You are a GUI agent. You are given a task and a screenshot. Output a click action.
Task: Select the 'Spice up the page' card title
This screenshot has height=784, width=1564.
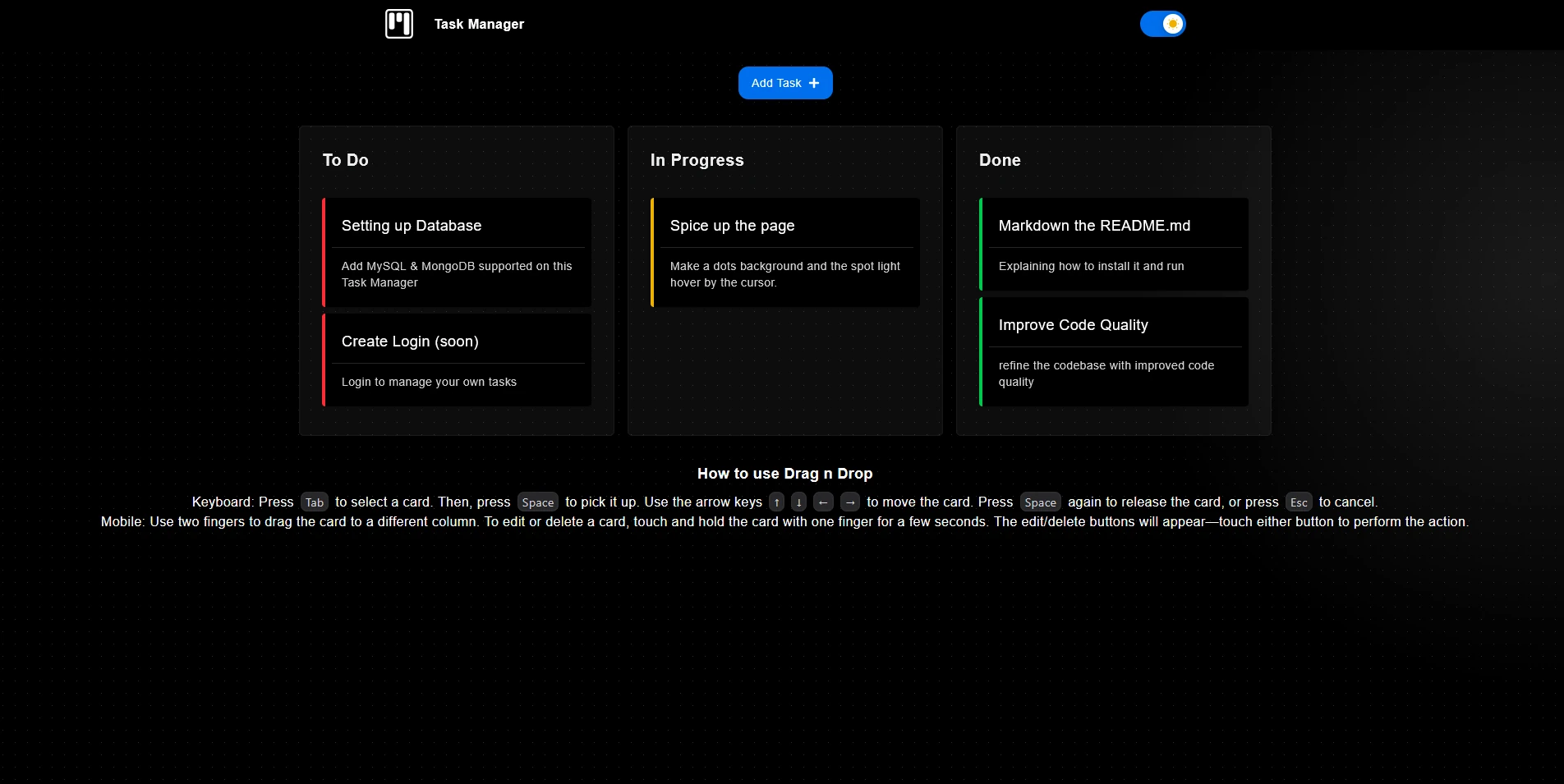(732, 226)
